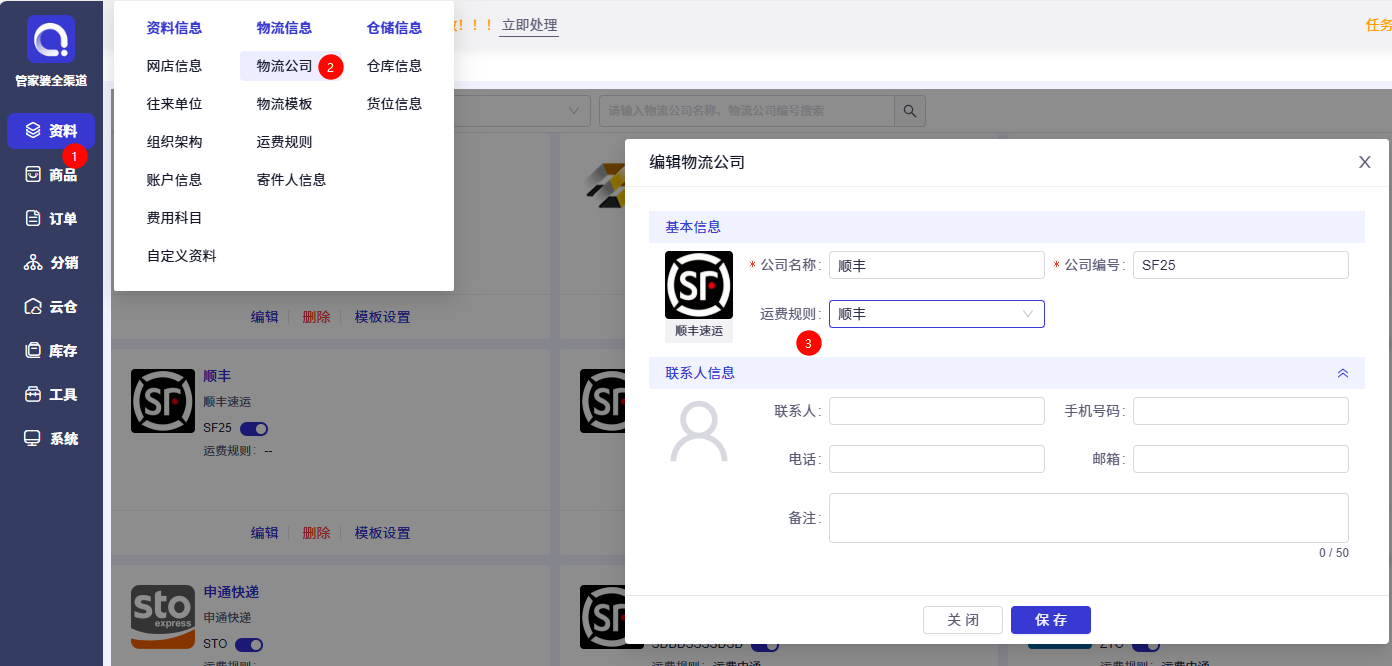Select 物流公司 menu item

(x=284, y=66)
